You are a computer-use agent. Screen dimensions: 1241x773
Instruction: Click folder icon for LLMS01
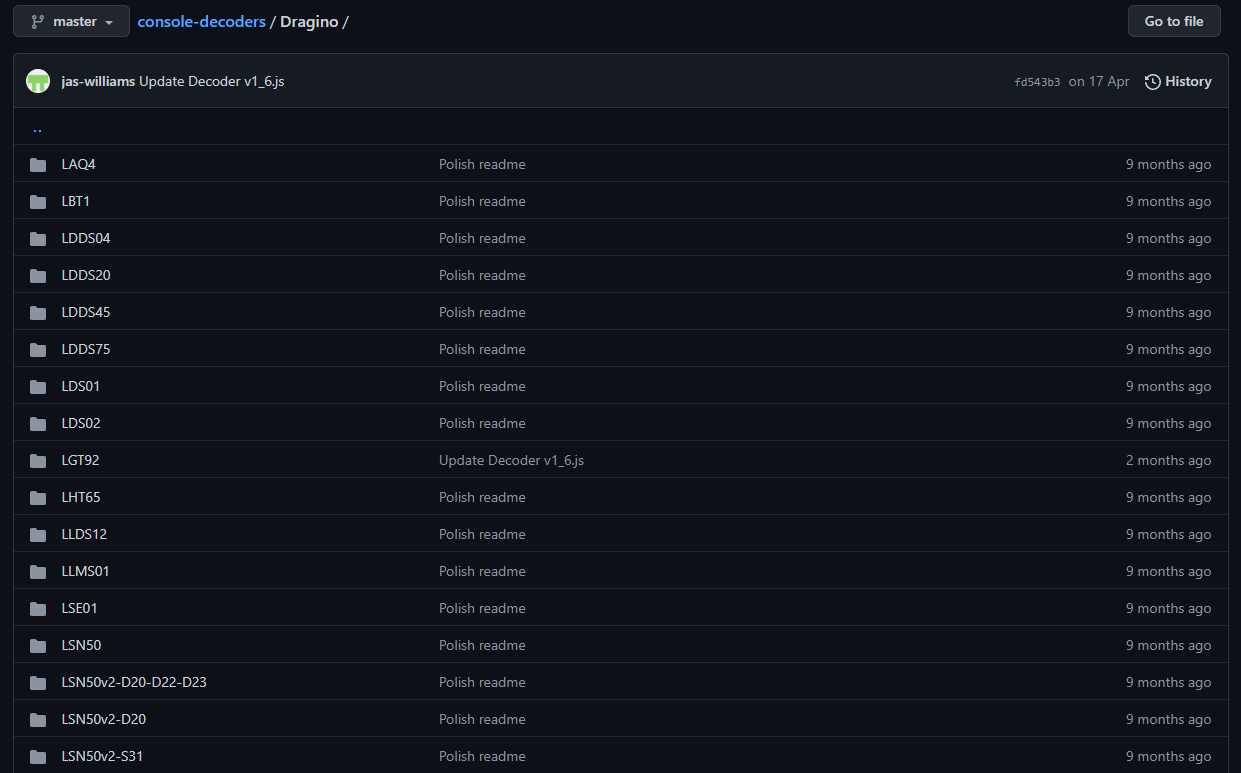pyautogui.click(x=38, y=572)
